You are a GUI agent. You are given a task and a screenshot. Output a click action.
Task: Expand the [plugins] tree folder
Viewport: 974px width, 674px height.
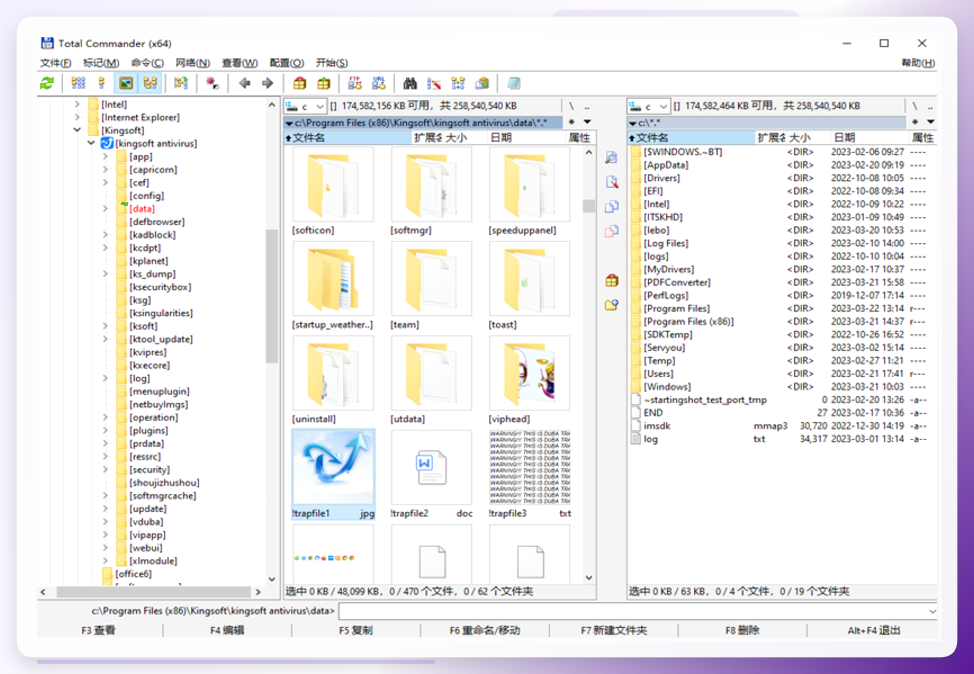point(105,430)
